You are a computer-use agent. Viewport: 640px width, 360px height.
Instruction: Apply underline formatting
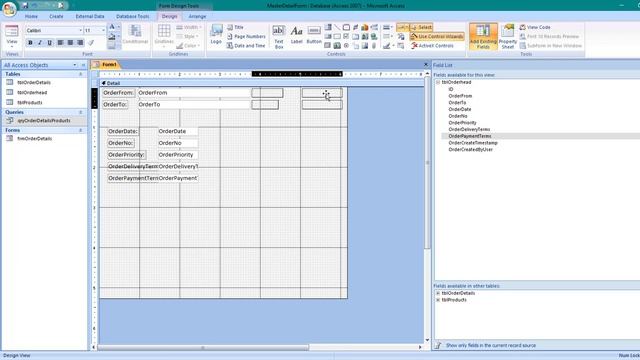tap(50, 42)
